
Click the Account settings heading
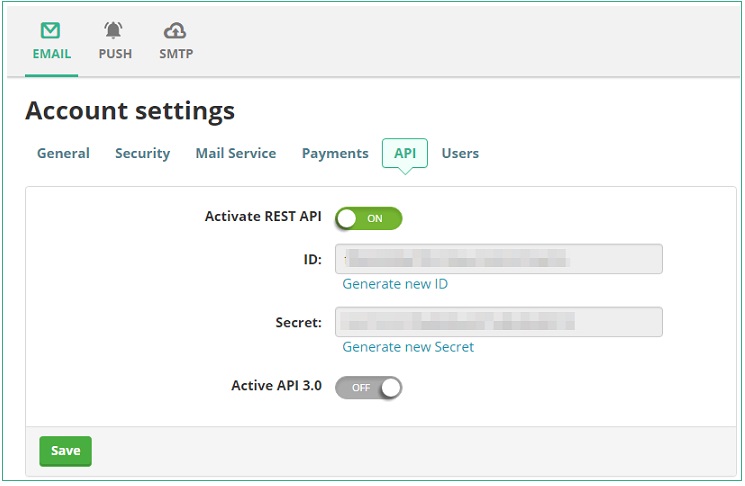(x=130, y=110)
